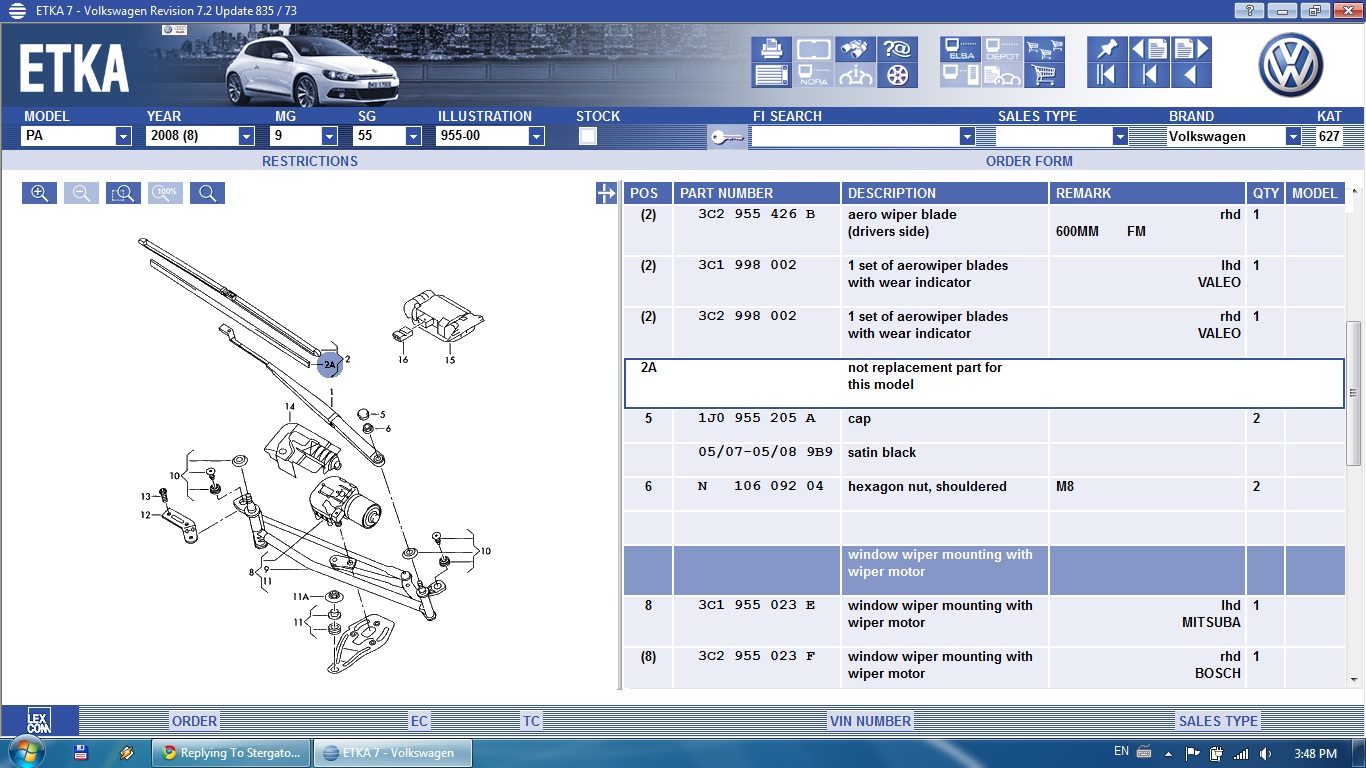Click the bottom bar SALES TYPE button
This screenshot has width=1366, height=768.
pyautogui.click(x=1218, y=721)
